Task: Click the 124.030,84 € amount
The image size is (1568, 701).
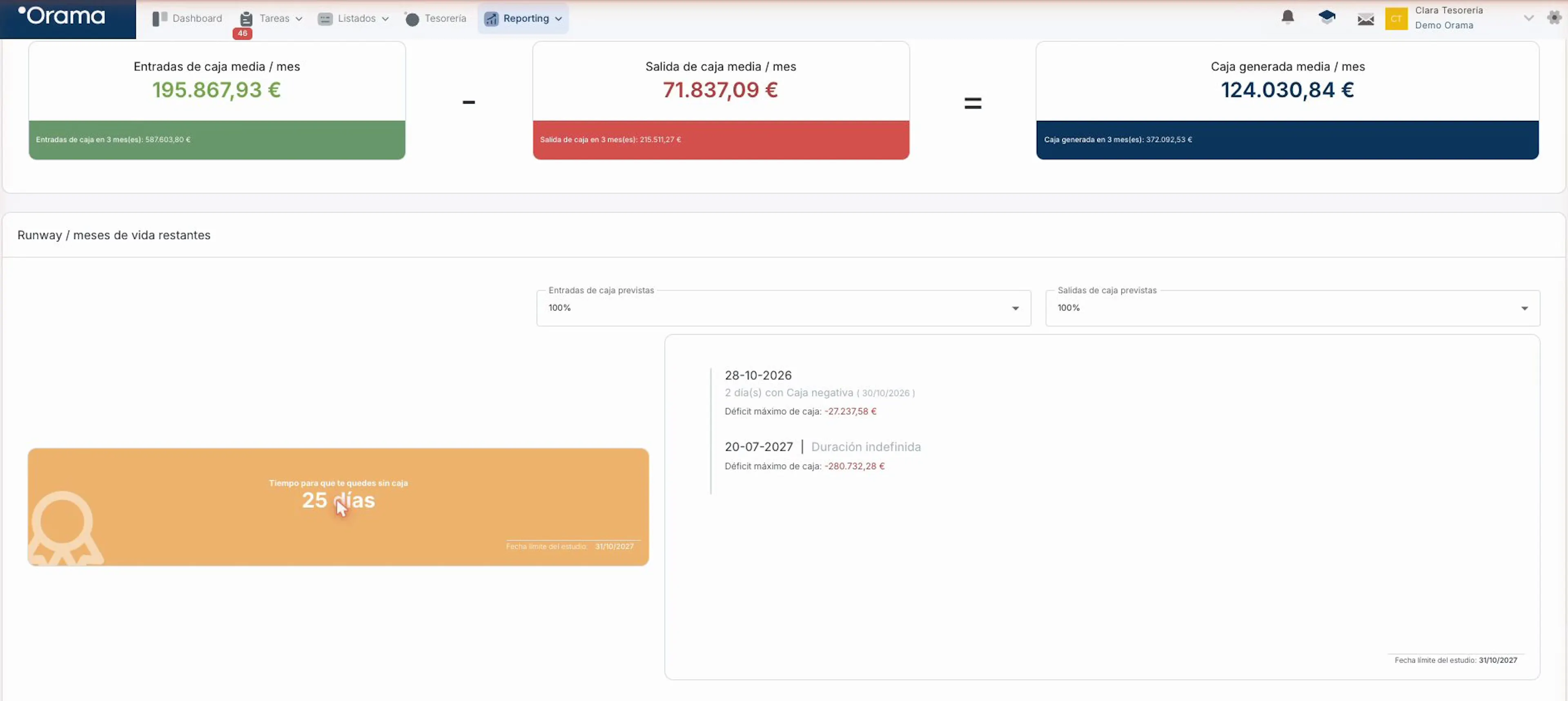Action: pos(1287,90)
